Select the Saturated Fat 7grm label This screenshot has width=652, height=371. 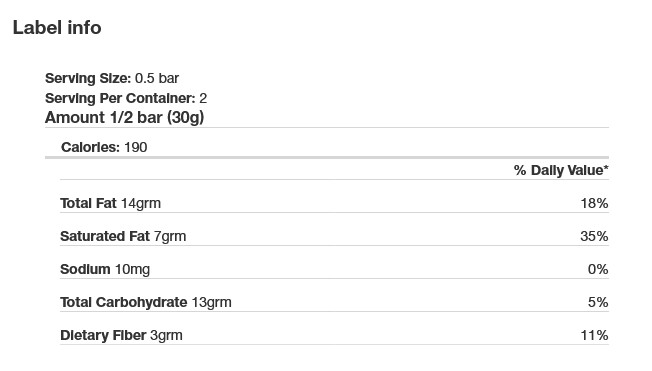pos(123,236)
